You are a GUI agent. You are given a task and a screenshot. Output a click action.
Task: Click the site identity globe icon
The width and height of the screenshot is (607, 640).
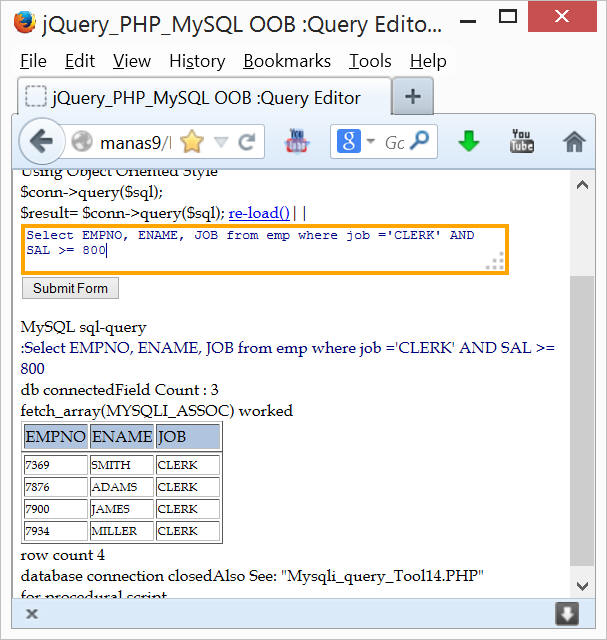coord(82,142)
